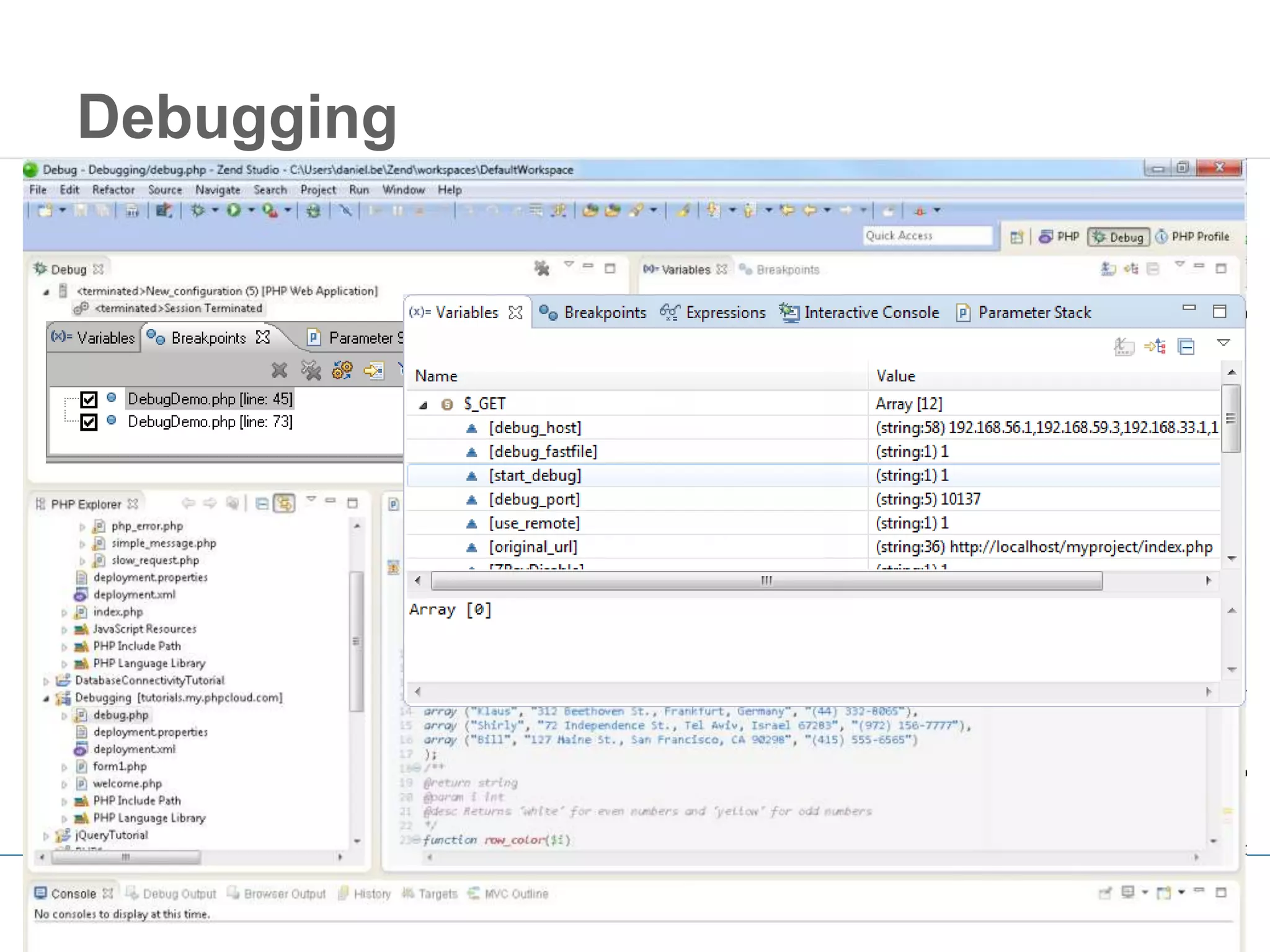Click PHP Explorer horizontal scrollbar
This screenshot has width=1270, height=952.
pos(126,857)
